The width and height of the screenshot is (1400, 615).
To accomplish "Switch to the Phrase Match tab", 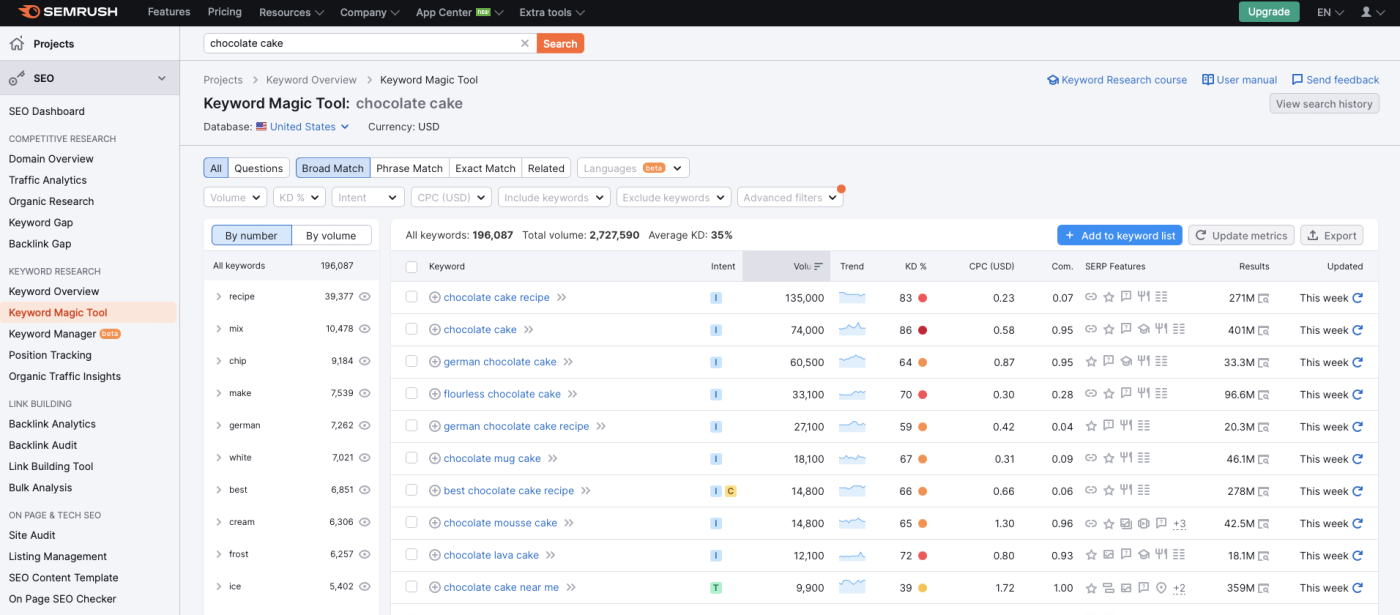I will [x=409, y=168].
